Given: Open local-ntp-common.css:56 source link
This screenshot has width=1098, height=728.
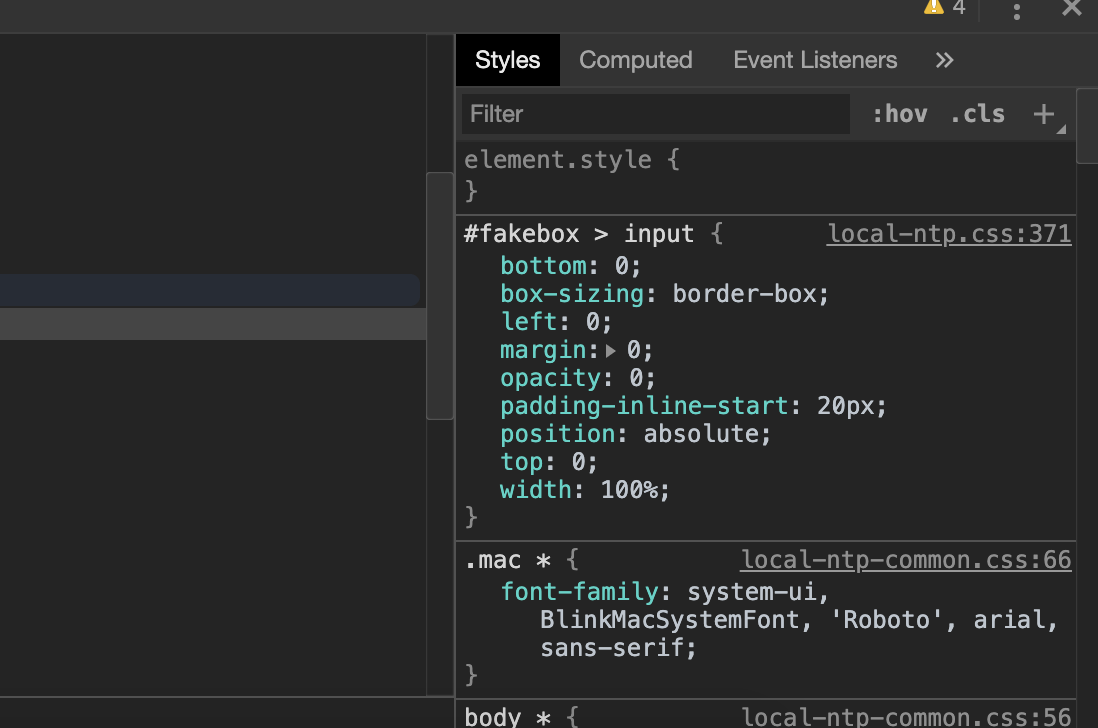Looking at the screenshot, I should pos(905,716).
